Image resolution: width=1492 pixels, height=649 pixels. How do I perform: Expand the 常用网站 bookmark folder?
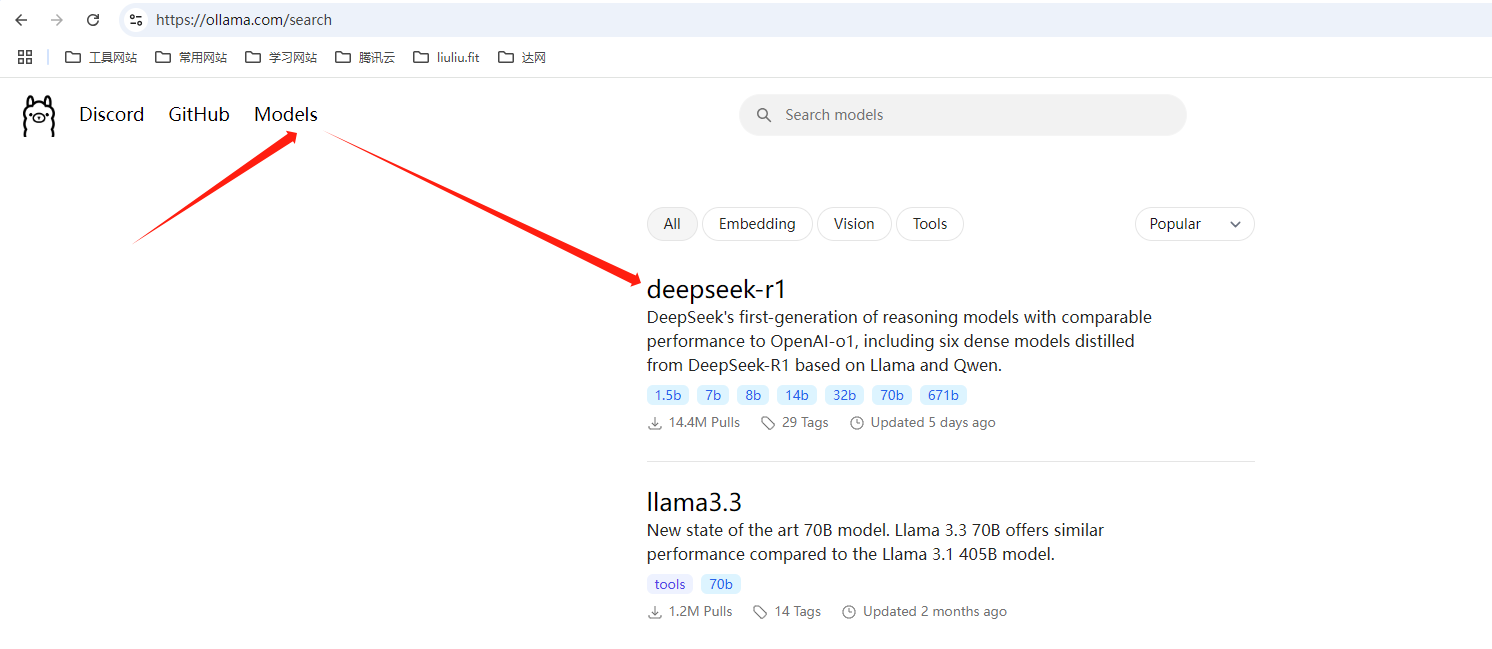tap(191, 58)
